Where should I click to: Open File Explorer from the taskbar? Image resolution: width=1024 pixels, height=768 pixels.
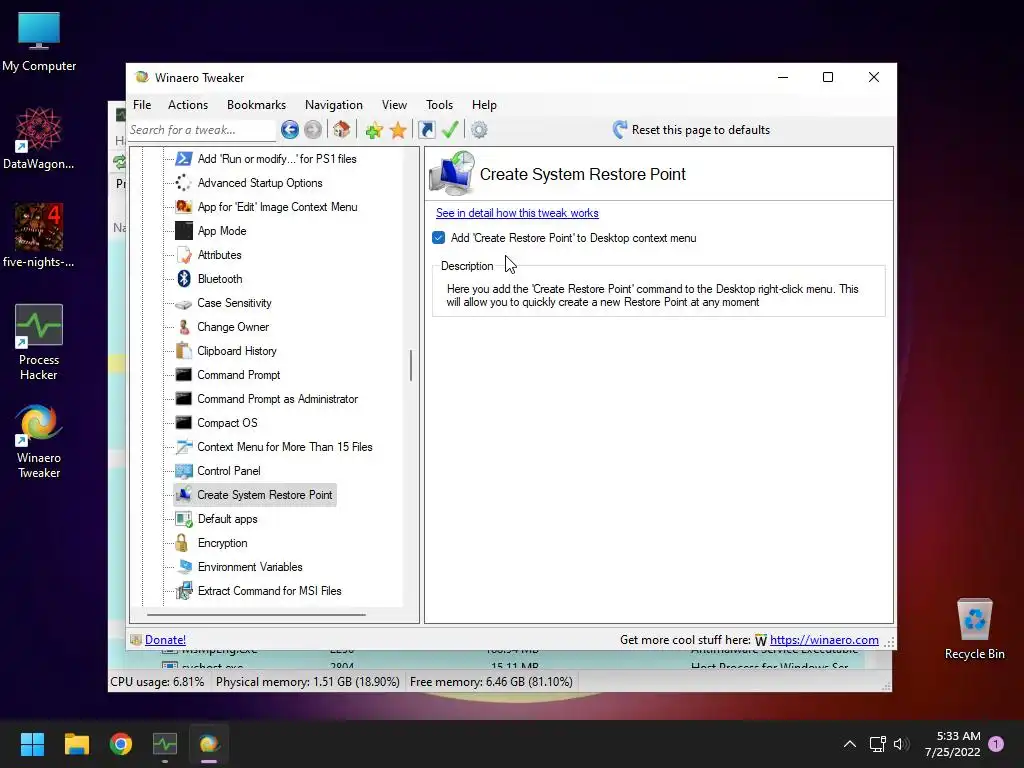coord(76,744)
